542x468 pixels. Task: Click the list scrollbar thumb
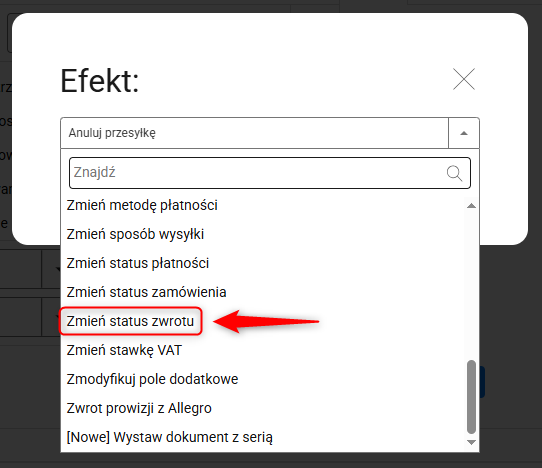[471, 397]
